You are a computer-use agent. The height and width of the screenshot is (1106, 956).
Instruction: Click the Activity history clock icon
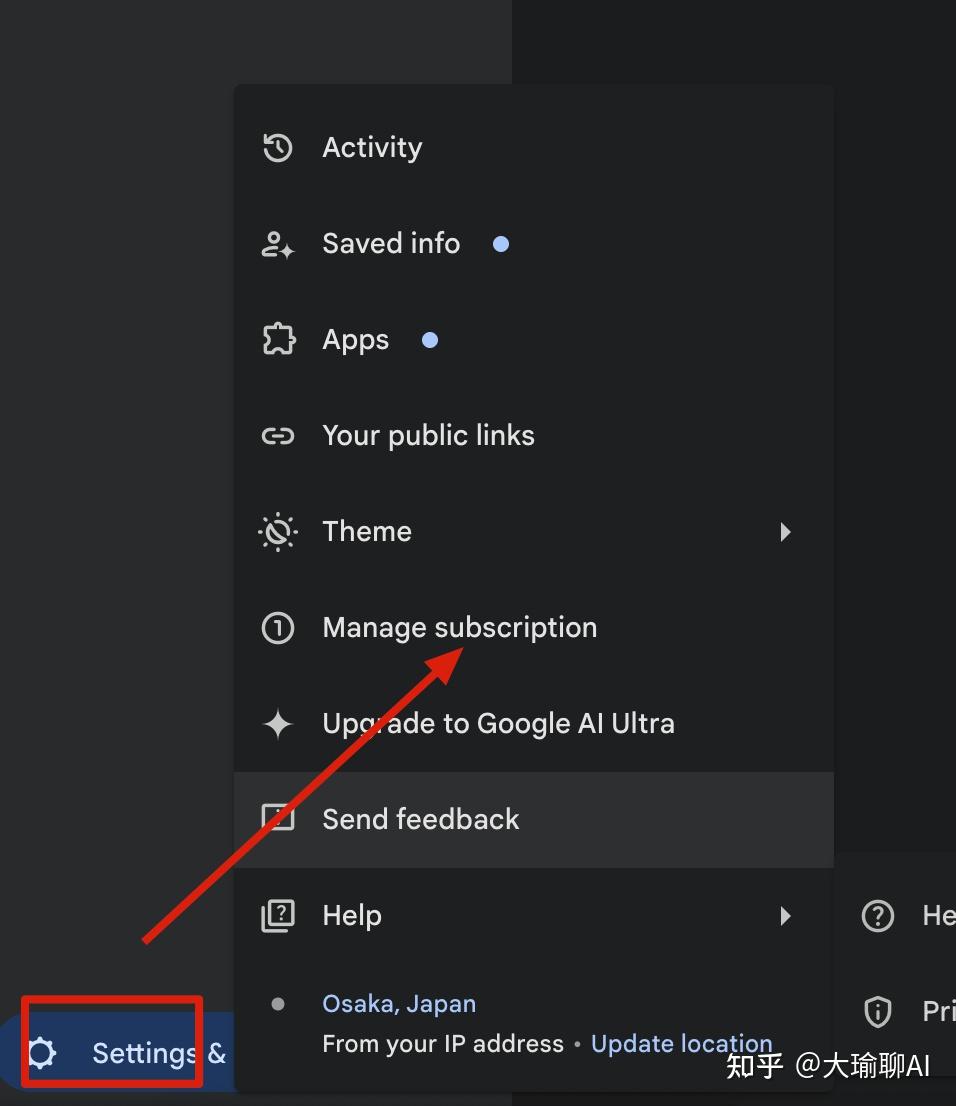pyautogui.click(x=277, y=148)
